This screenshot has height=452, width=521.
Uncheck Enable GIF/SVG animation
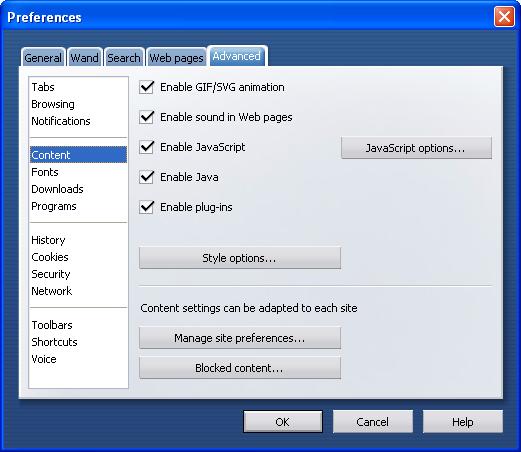[146, 87]
